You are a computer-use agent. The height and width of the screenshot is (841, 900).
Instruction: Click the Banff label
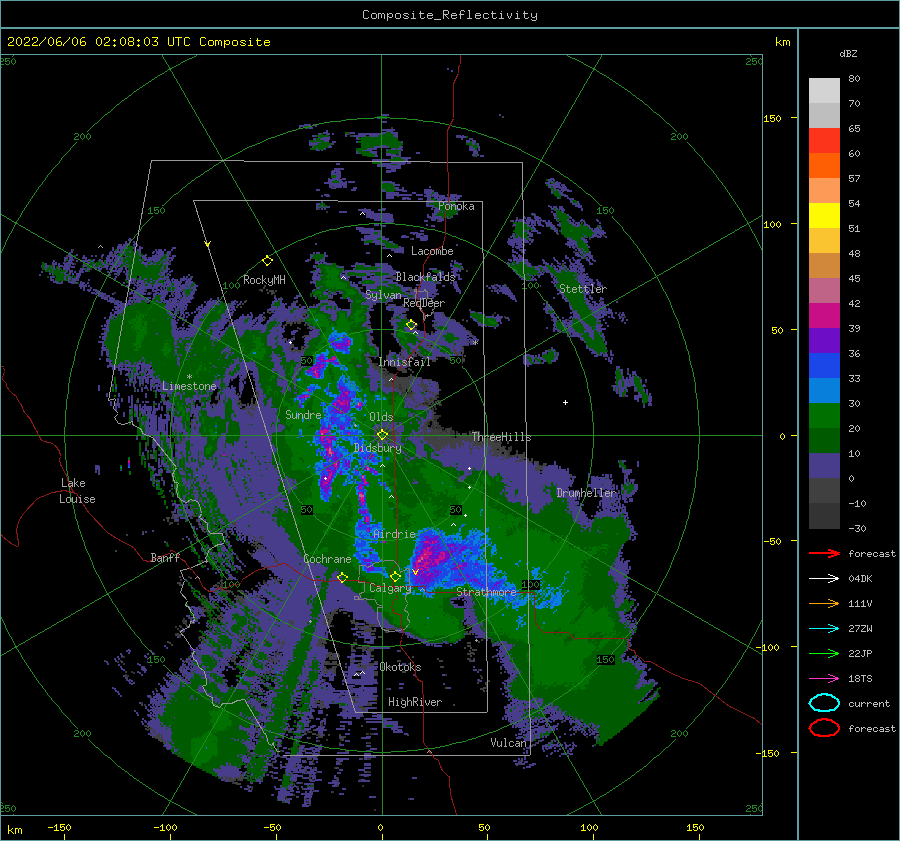coord(165,557)
